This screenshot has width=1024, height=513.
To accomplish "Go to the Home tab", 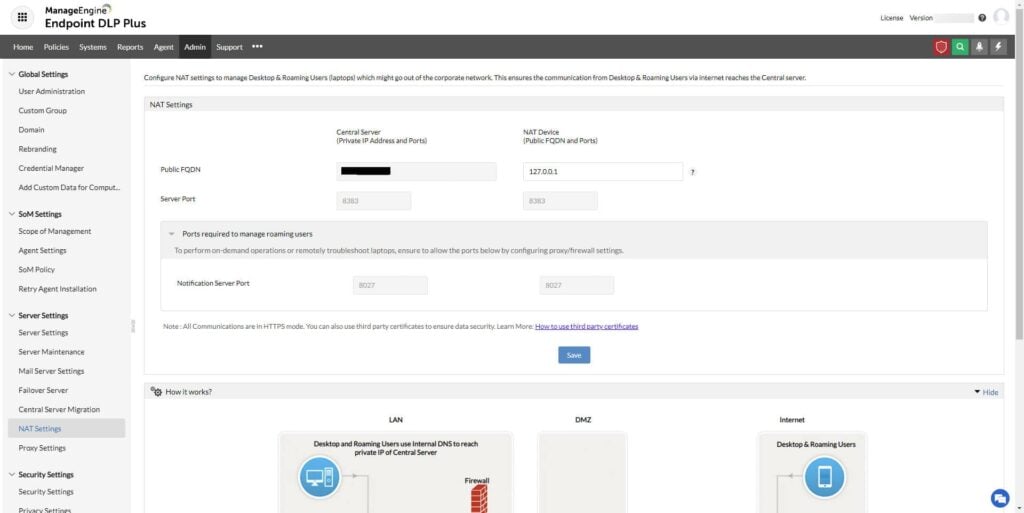I will click(x=23, y=47).
